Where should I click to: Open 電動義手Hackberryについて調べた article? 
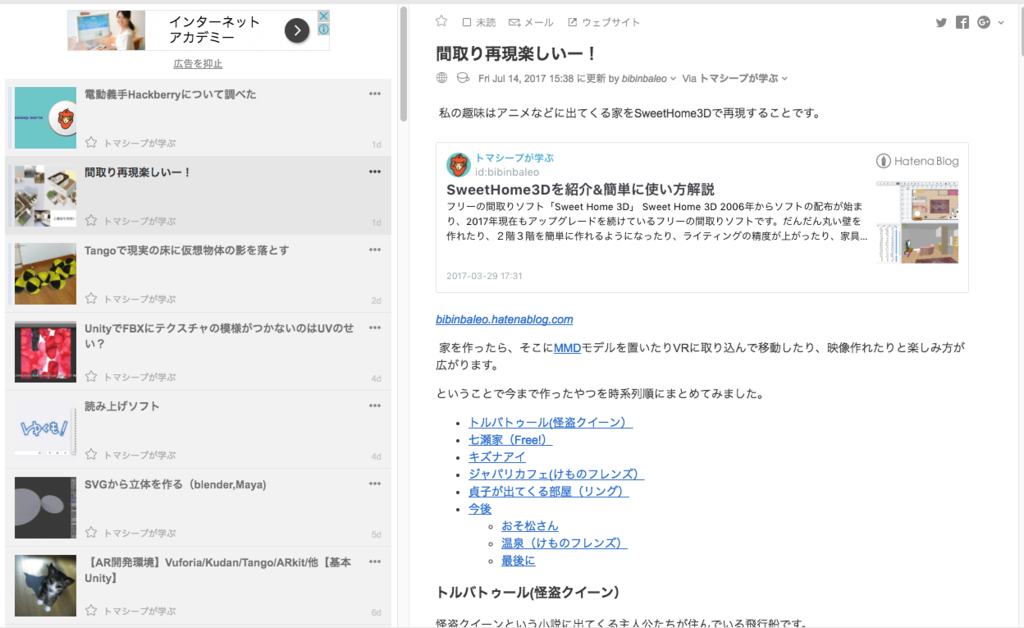point(170,95)
